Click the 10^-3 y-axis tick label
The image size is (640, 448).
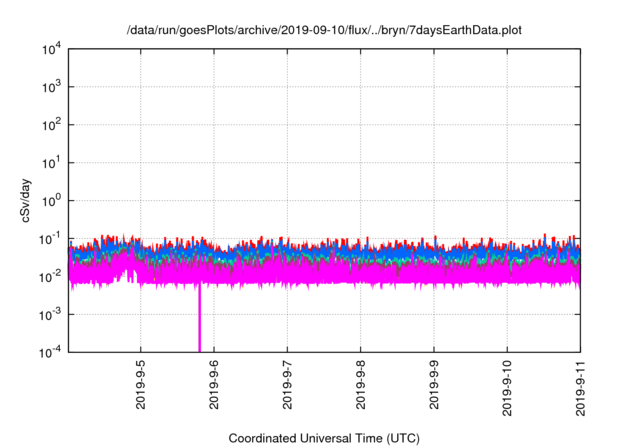[x=50, y=315]
